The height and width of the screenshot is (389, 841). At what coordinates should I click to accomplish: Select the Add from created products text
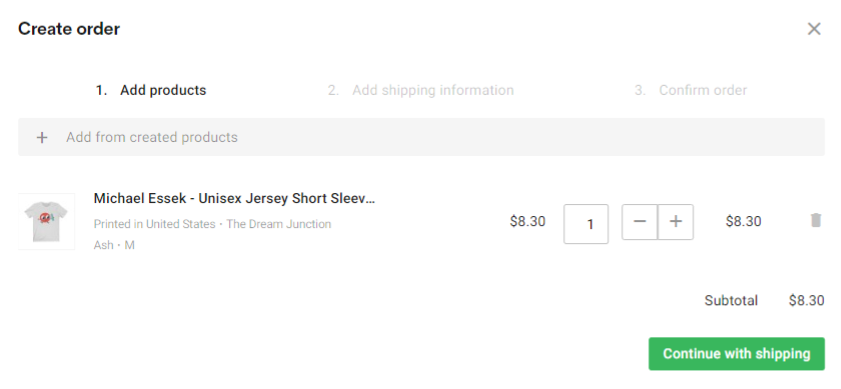point(152,137)
